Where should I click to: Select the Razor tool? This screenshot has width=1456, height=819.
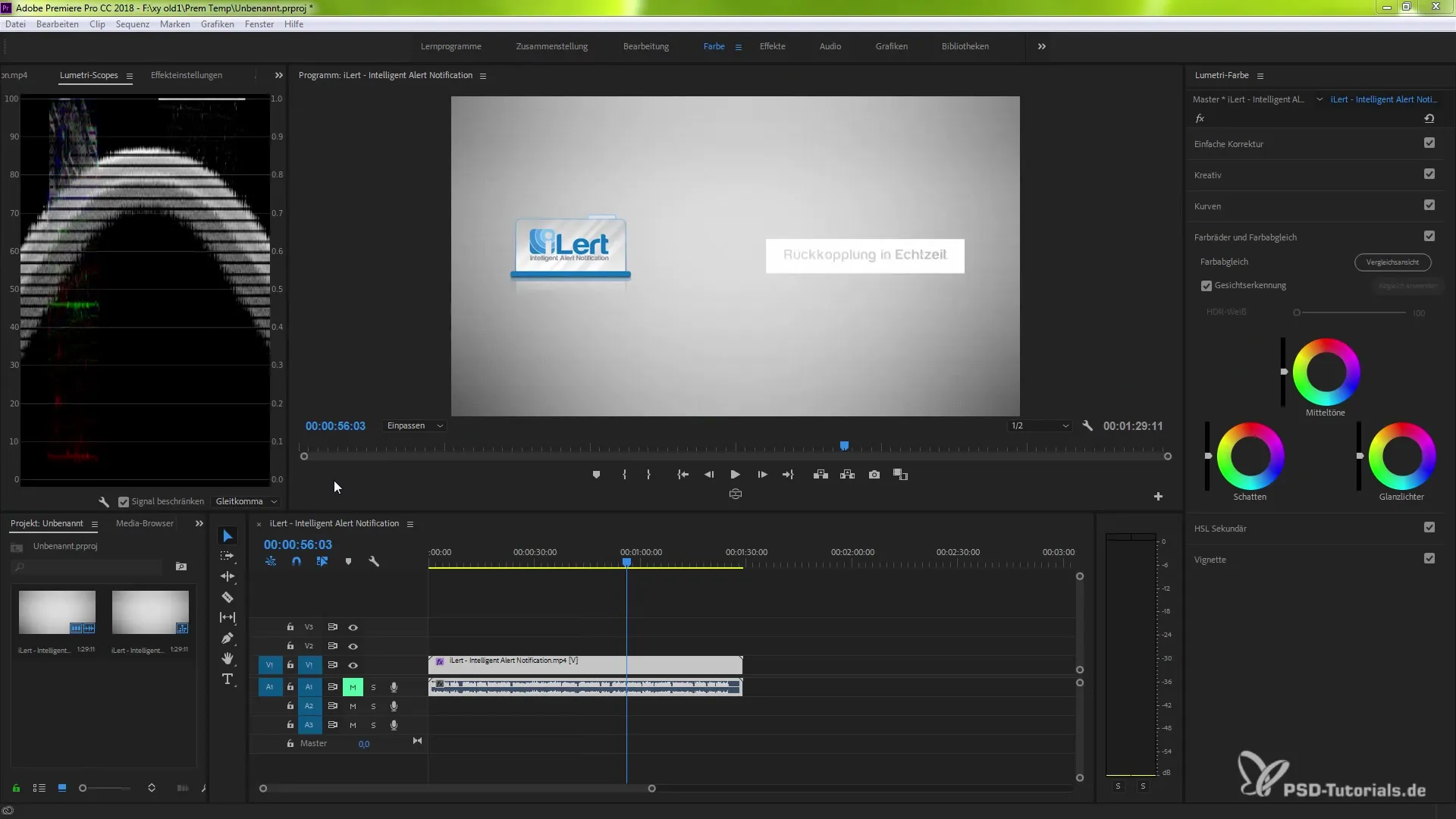227,597
